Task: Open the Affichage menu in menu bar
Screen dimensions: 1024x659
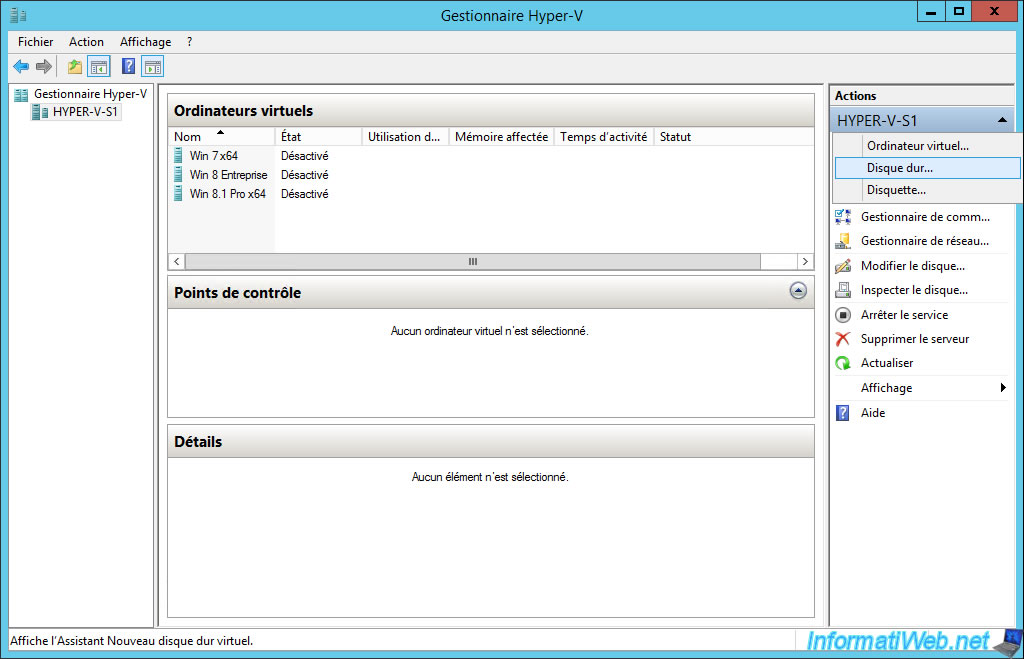Action: point(145,42)
